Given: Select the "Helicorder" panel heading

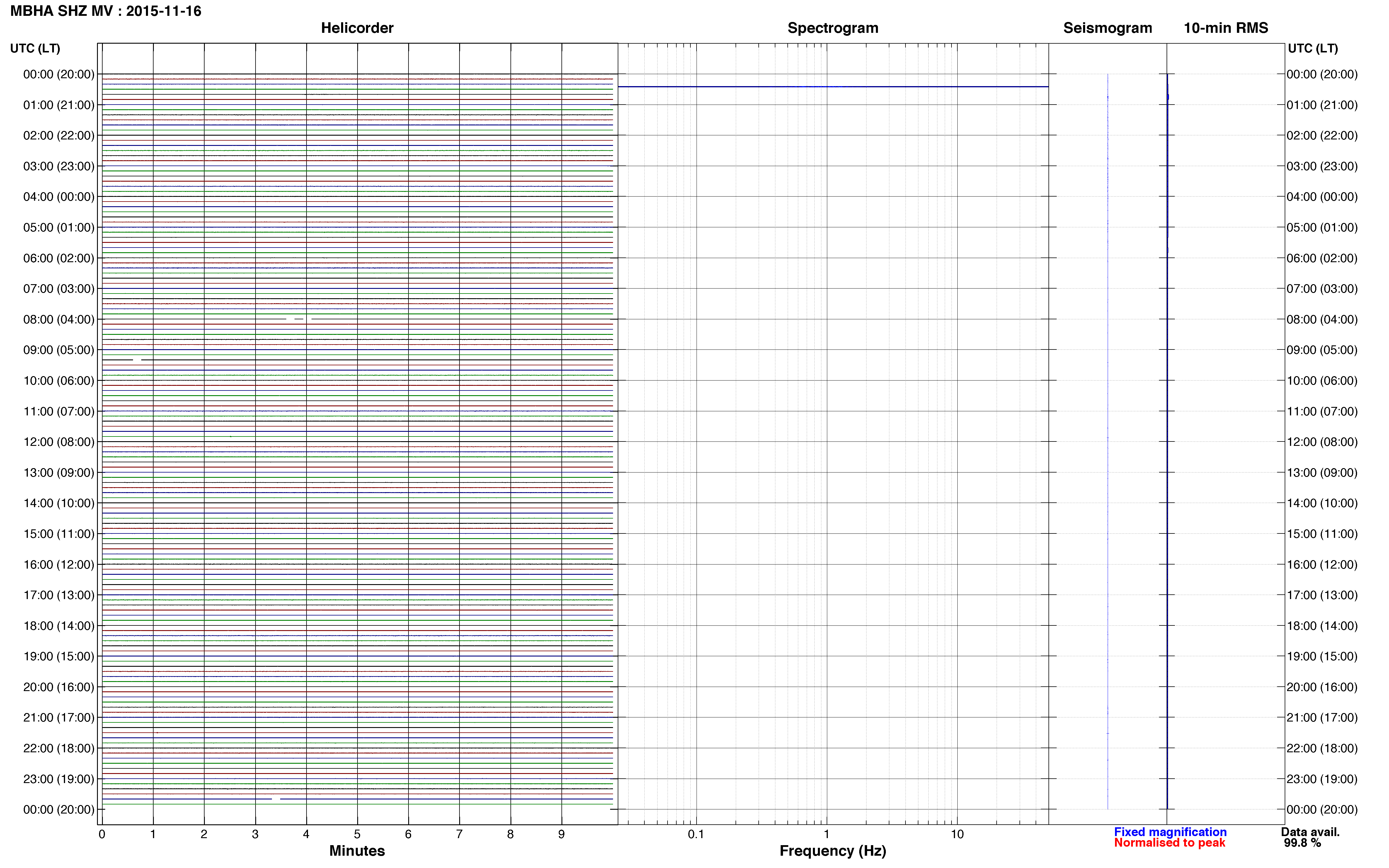Looking at the screenshot, I should click(357, 28).
